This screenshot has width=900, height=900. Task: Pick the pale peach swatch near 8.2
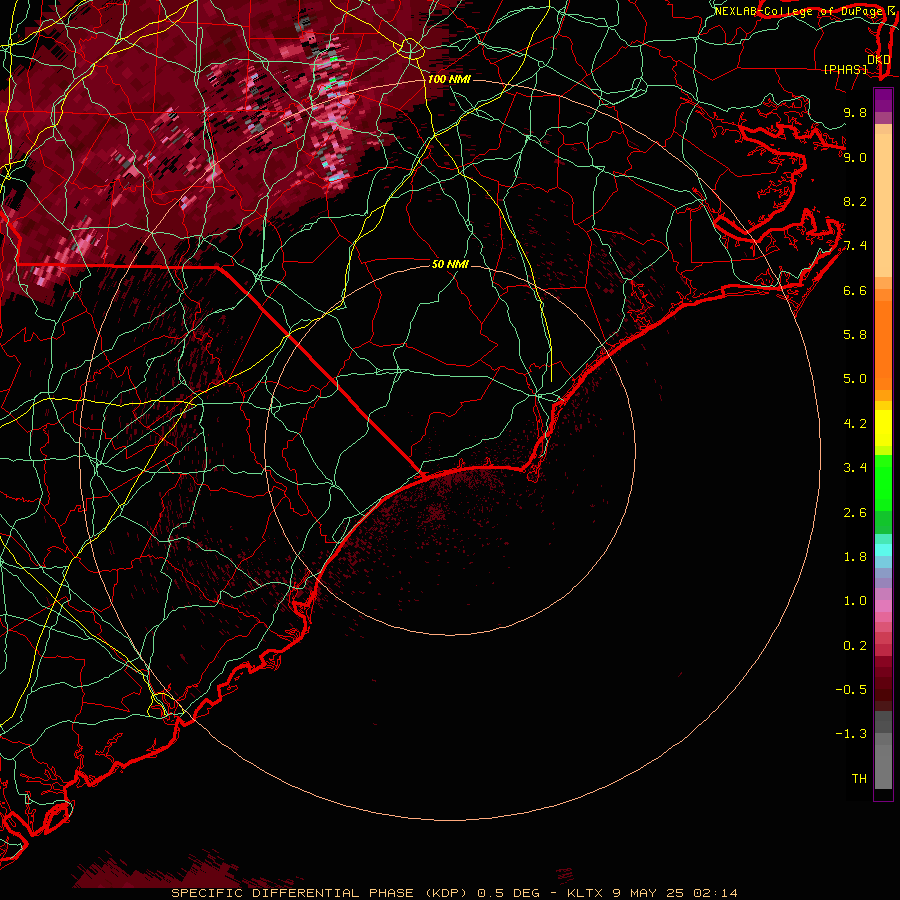883,207
